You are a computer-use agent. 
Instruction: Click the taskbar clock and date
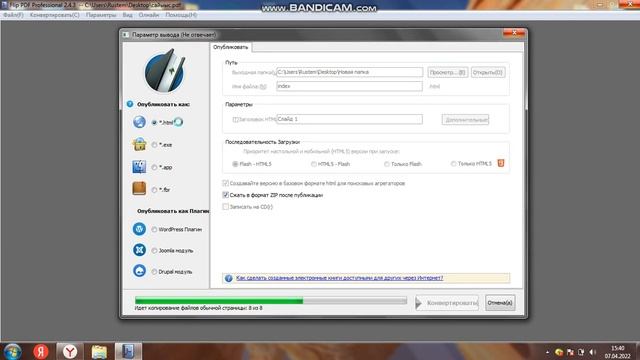click(x=618, y=352)
